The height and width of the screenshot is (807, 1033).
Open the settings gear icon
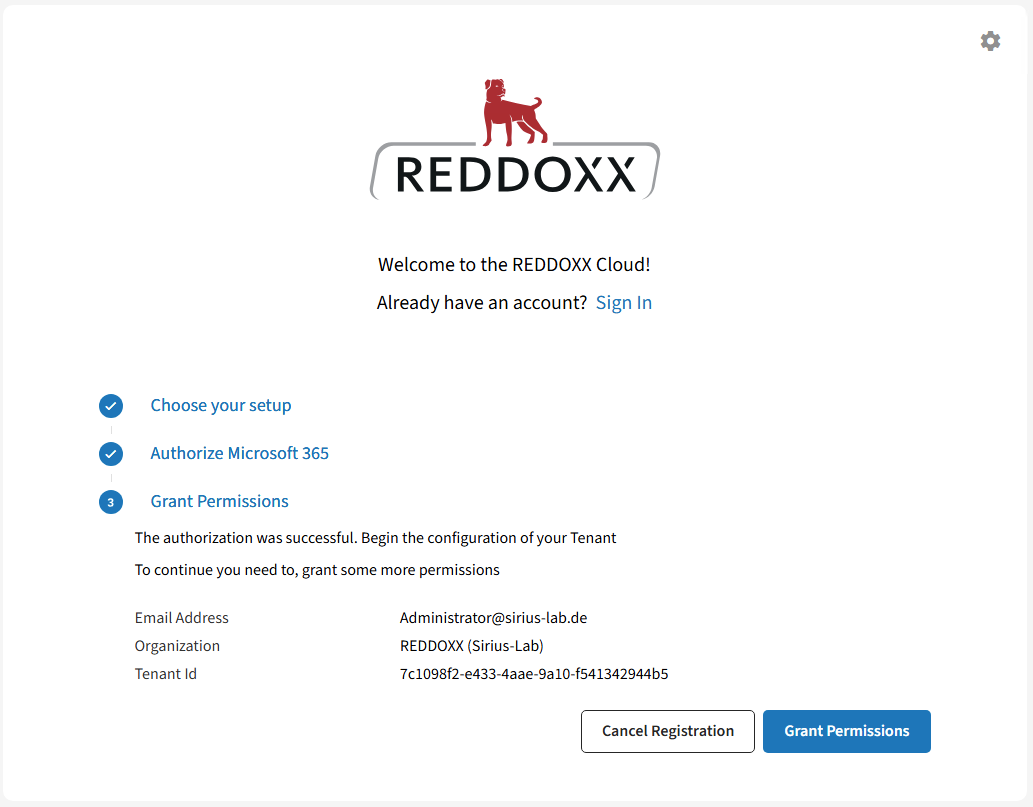(990, 41)
